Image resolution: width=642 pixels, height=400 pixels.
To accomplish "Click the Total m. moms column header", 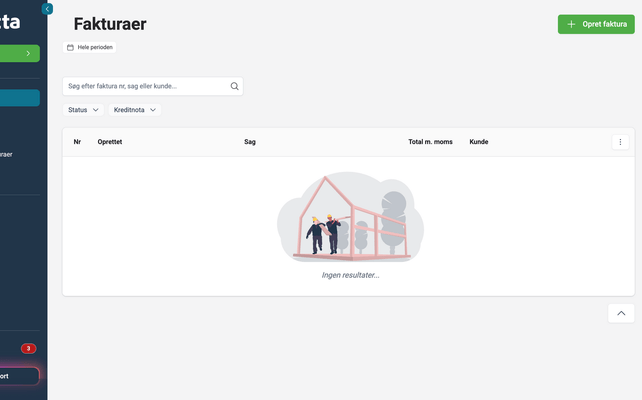I will 430,142.
